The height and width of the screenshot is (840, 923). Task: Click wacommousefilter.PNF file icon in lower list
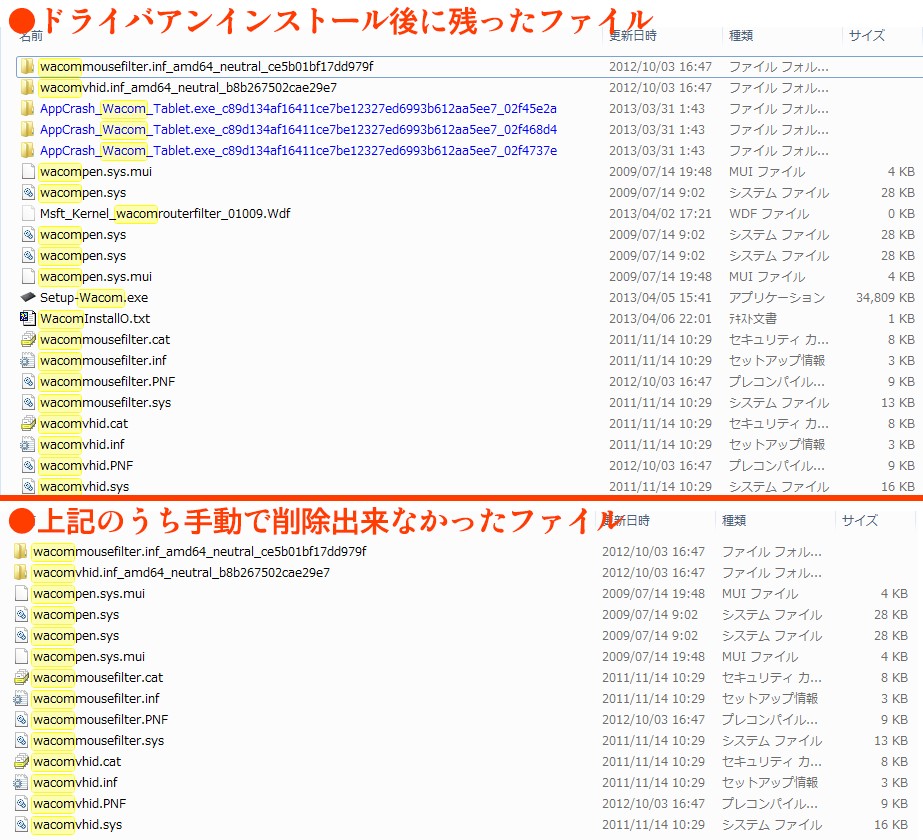point(21,719)
